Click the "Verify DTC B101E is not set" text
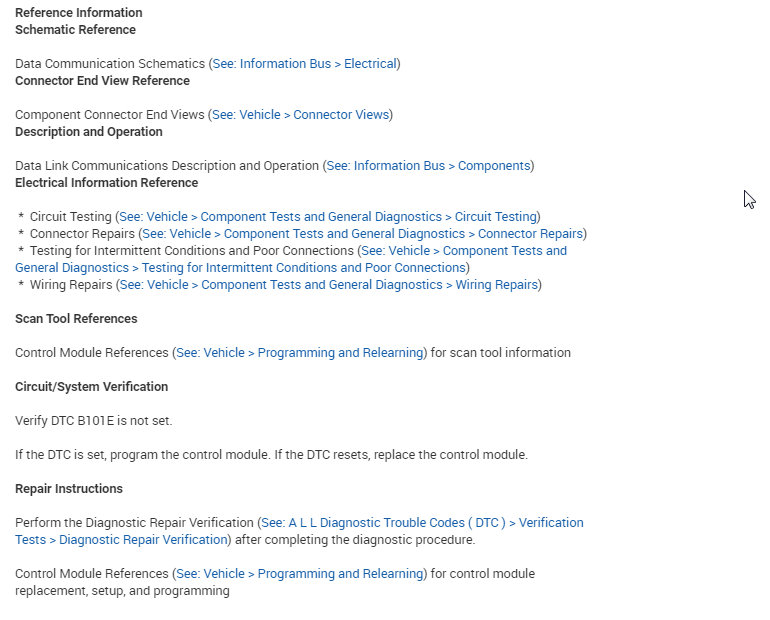Viewport: 770px width, 620px height. [x=93, y=421]
